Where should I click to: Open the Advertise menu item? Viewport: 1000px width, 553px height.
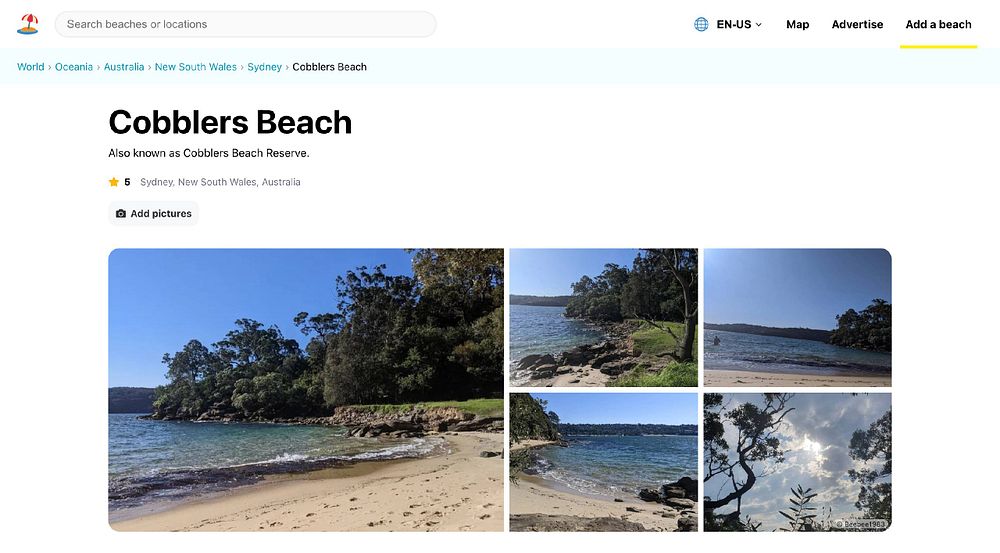(x=857, y=24)
